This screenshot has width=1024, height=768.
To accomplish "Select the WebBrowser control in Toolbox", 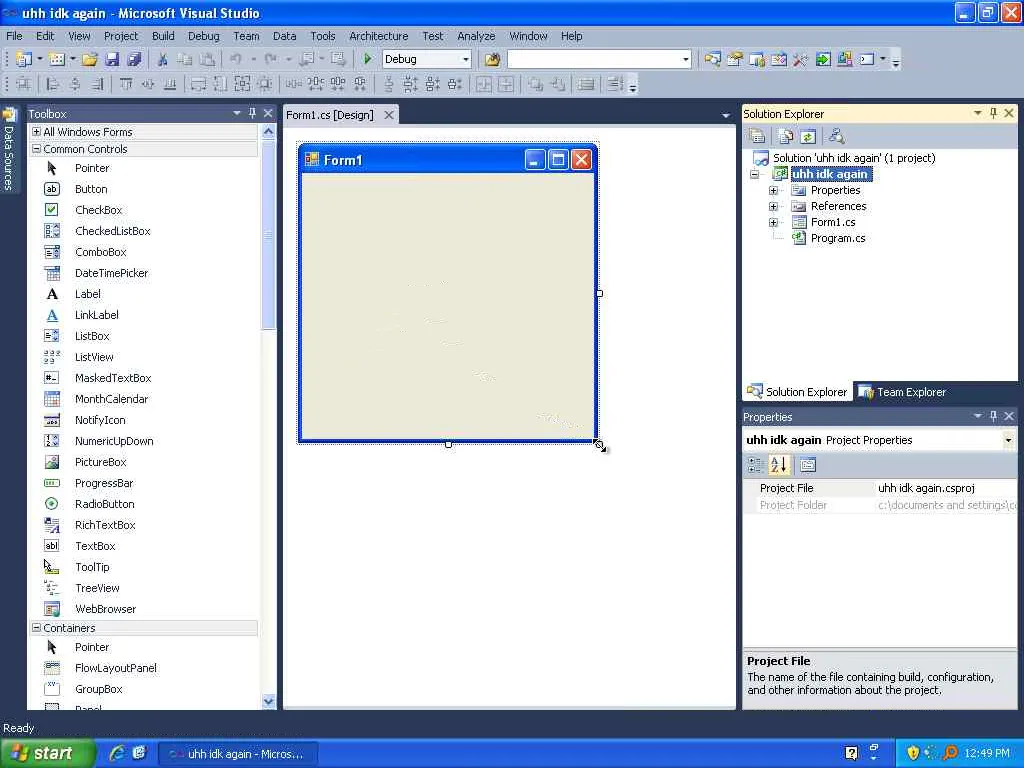I will click(105, 609).
